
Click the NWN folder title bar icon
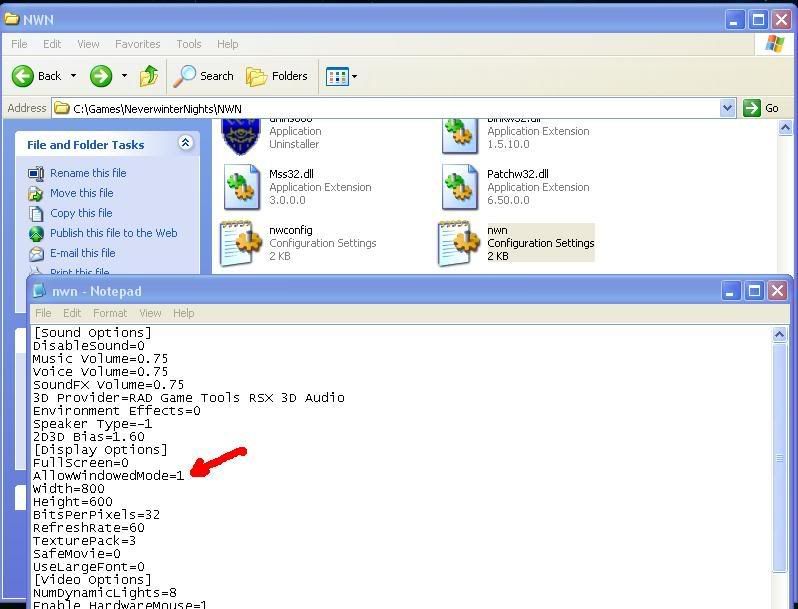click(11, 19)
